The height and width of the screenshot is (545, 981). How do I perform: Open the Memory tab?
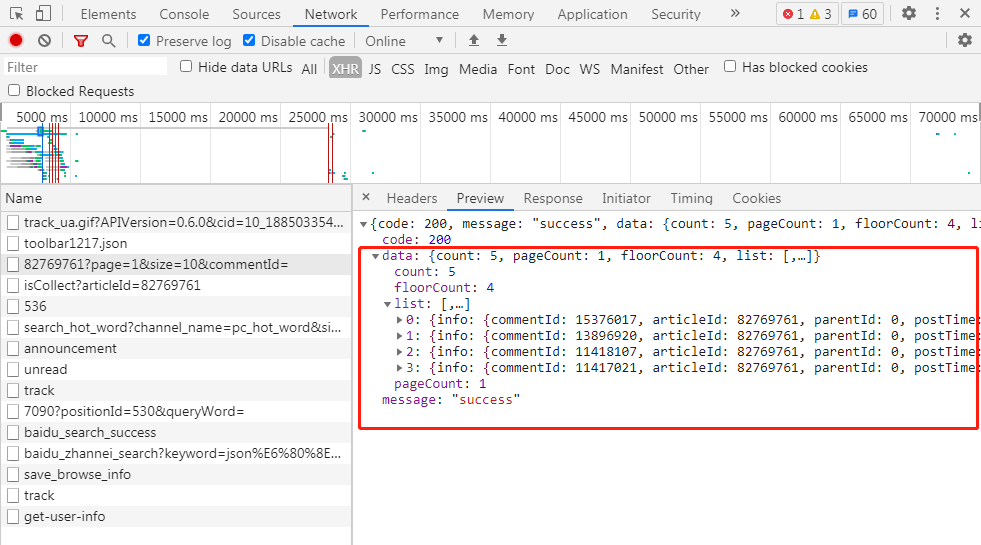pyautogui.click(x=508, y=14)
